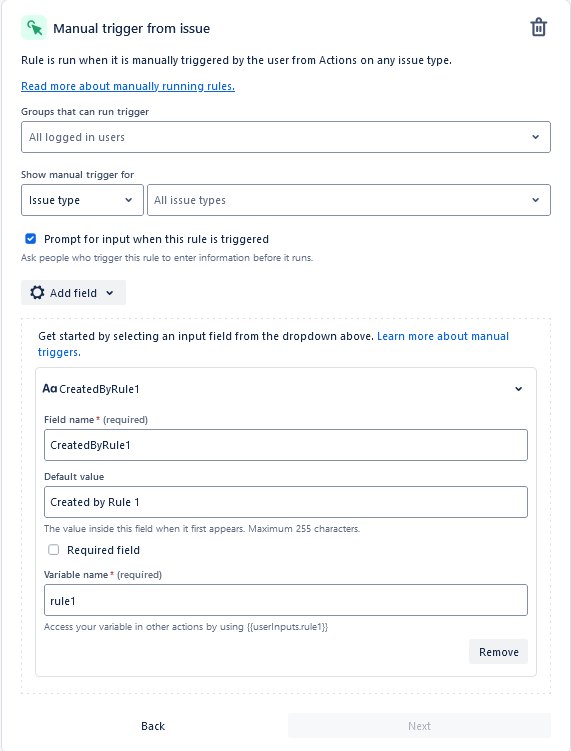The image size is (571, 751).
Task: Click the Aa text field type icon
Action: pos(49,388)
